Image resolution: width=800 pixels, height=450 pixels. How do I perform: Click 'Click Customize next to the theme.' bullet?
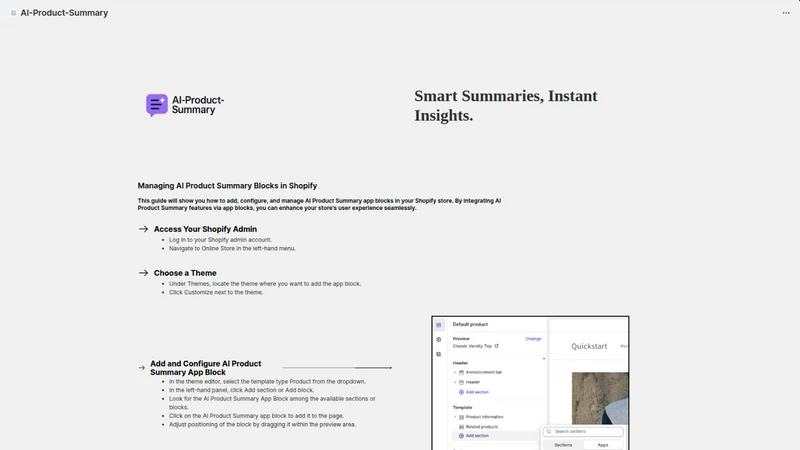coord(216,292)
